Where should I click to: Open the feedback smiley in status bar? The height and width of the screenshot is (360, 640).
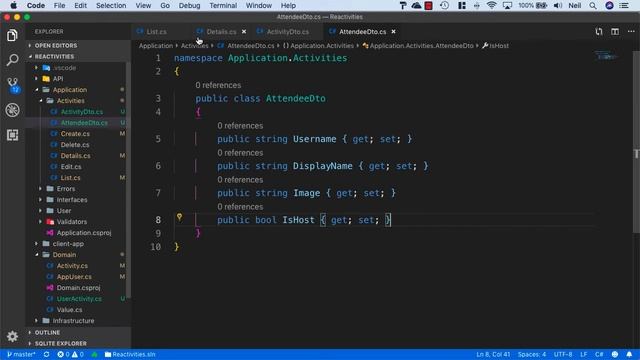click(x=615, y=354)
